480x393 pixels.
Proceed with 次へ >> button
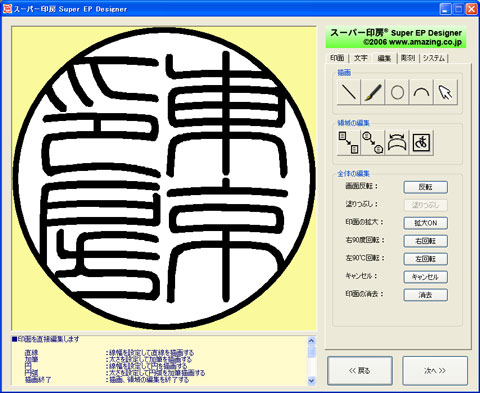(435, 371)
